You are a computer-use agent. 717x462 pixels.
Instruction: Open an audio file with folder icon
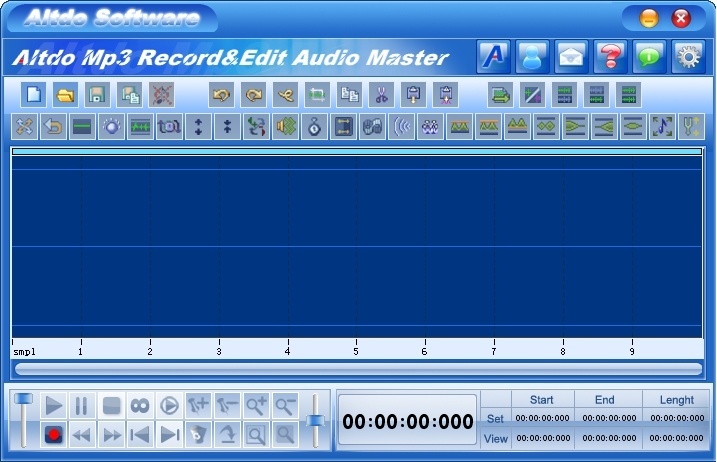click(66, 95)
